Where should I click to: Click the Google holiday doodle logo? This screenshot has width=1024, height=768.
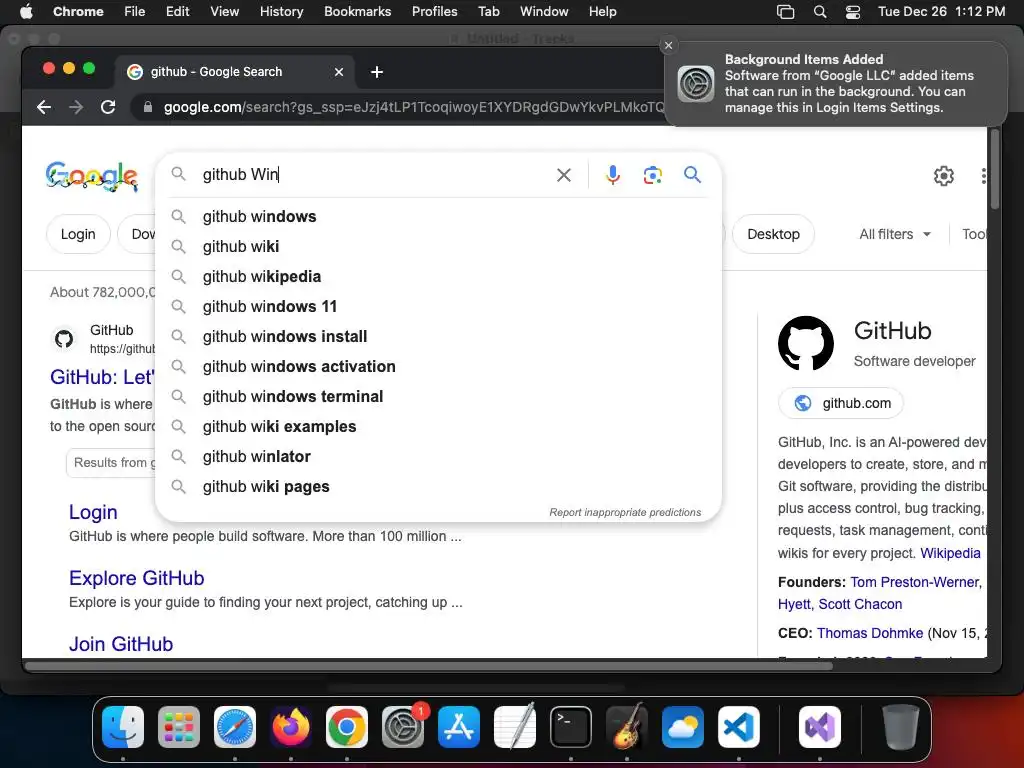[x=92, y=176]
